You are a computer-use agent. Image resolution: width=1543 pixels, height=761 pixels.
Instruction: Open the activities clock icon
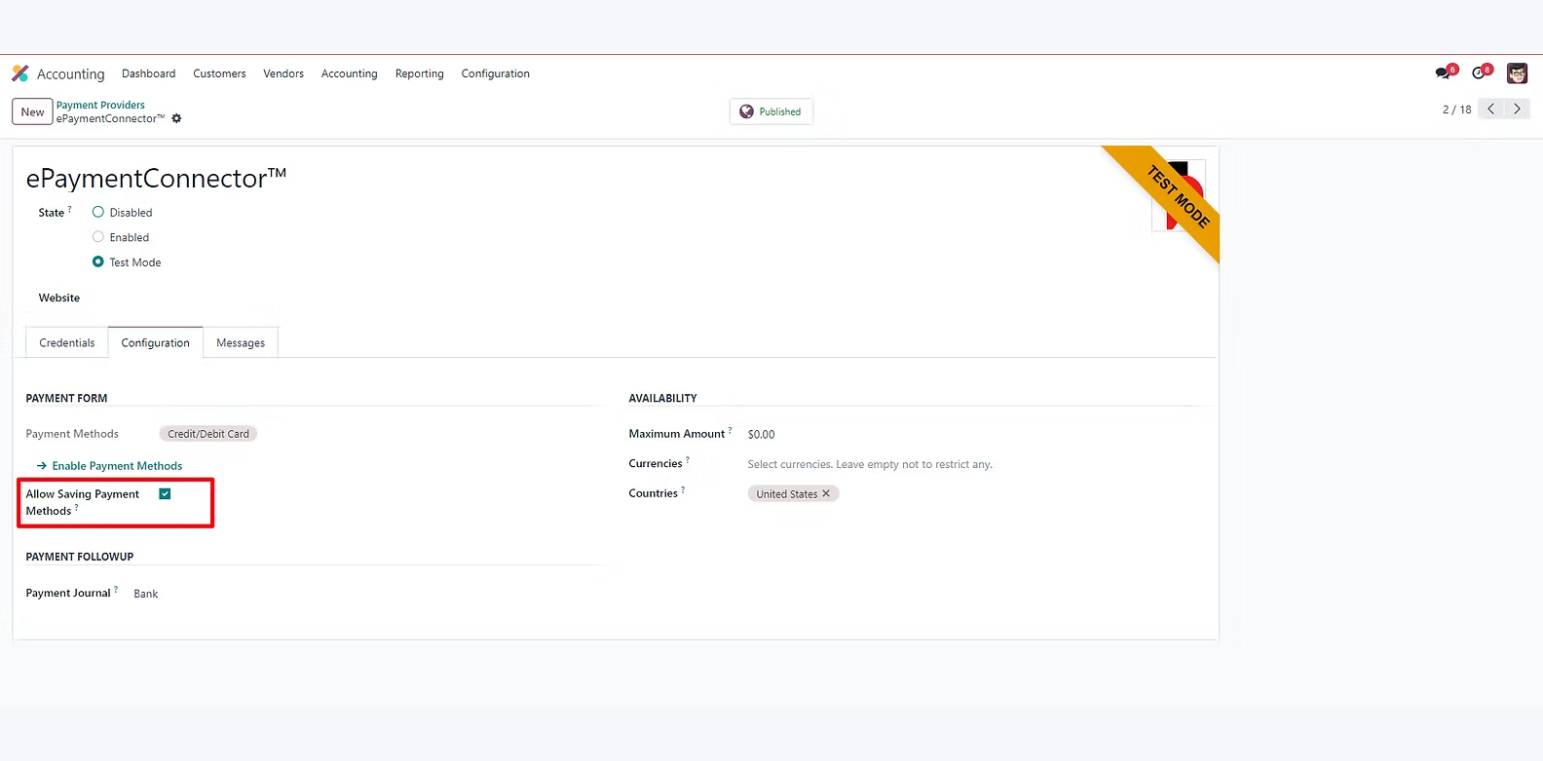coord(1479,73)
